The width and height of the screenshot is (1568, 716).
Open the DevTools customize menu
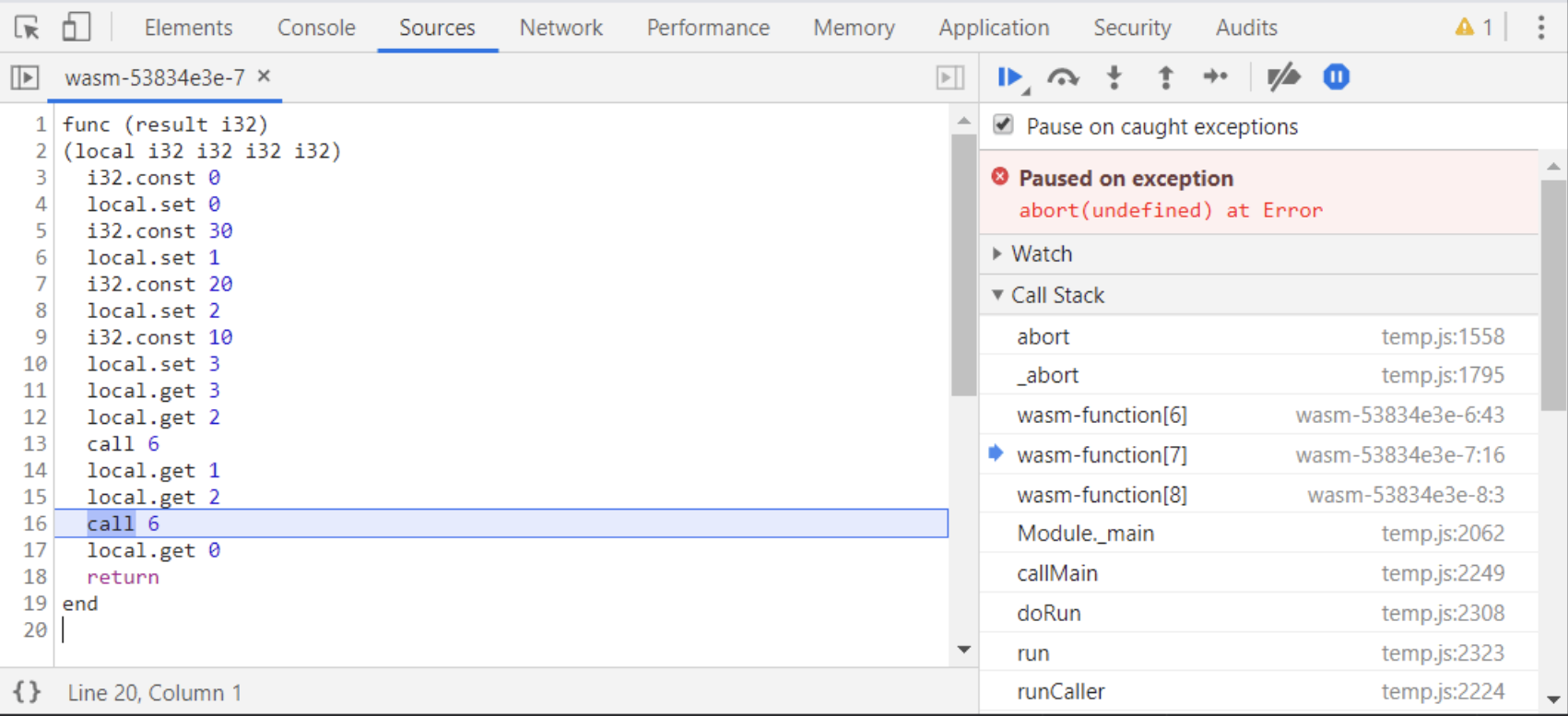(x=1541, y=27)
